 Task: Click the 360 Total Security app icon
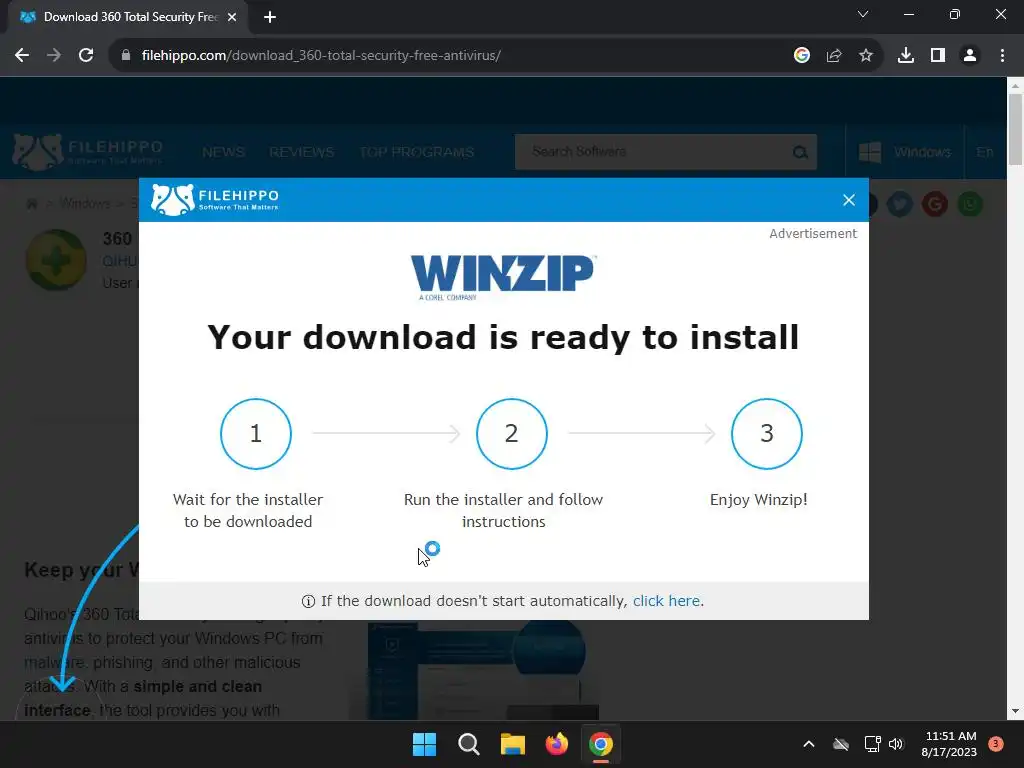coord(56,260)
